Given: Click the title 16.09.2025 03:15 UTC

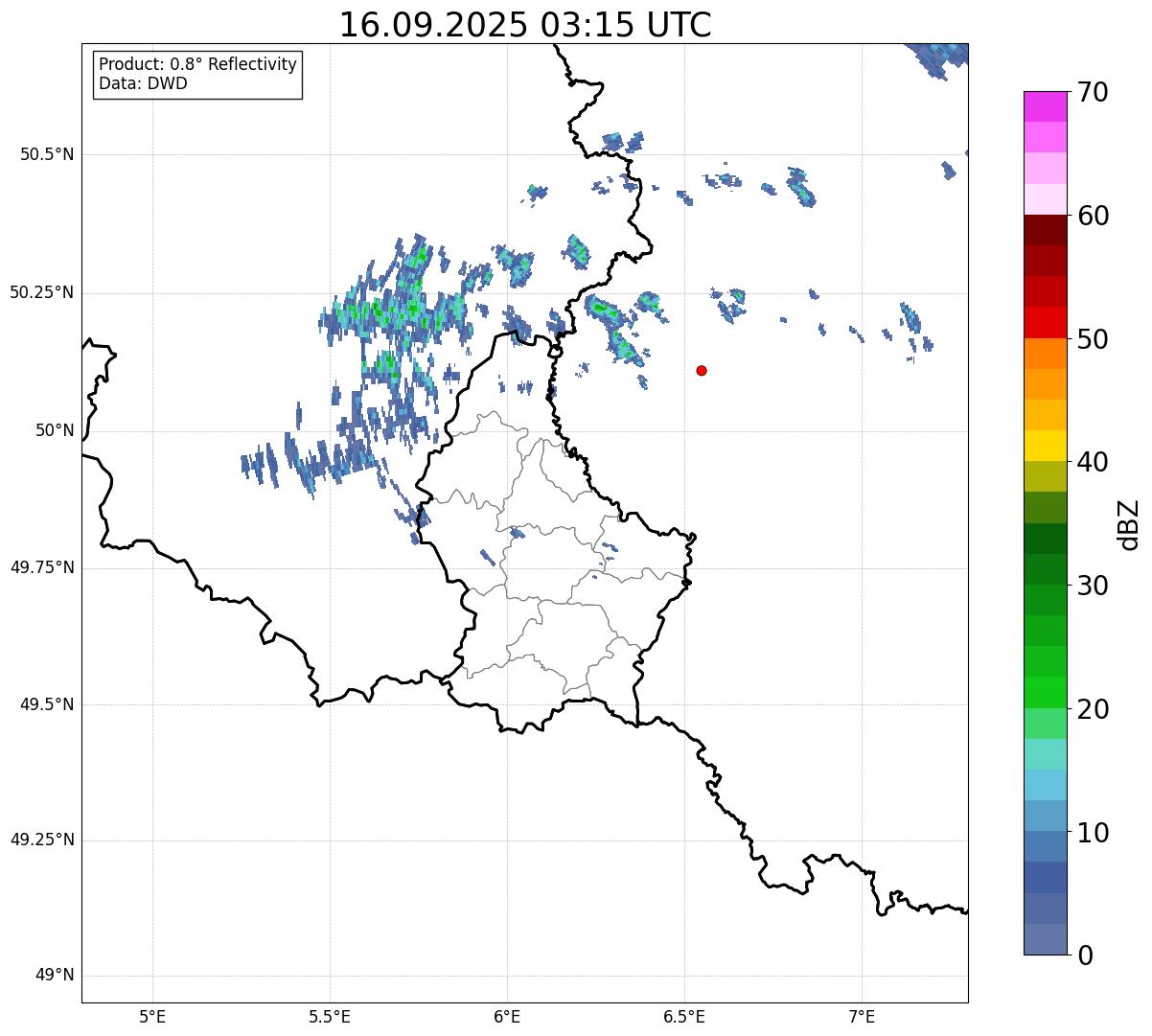Looking at the screenshot, I should [525, 25].
